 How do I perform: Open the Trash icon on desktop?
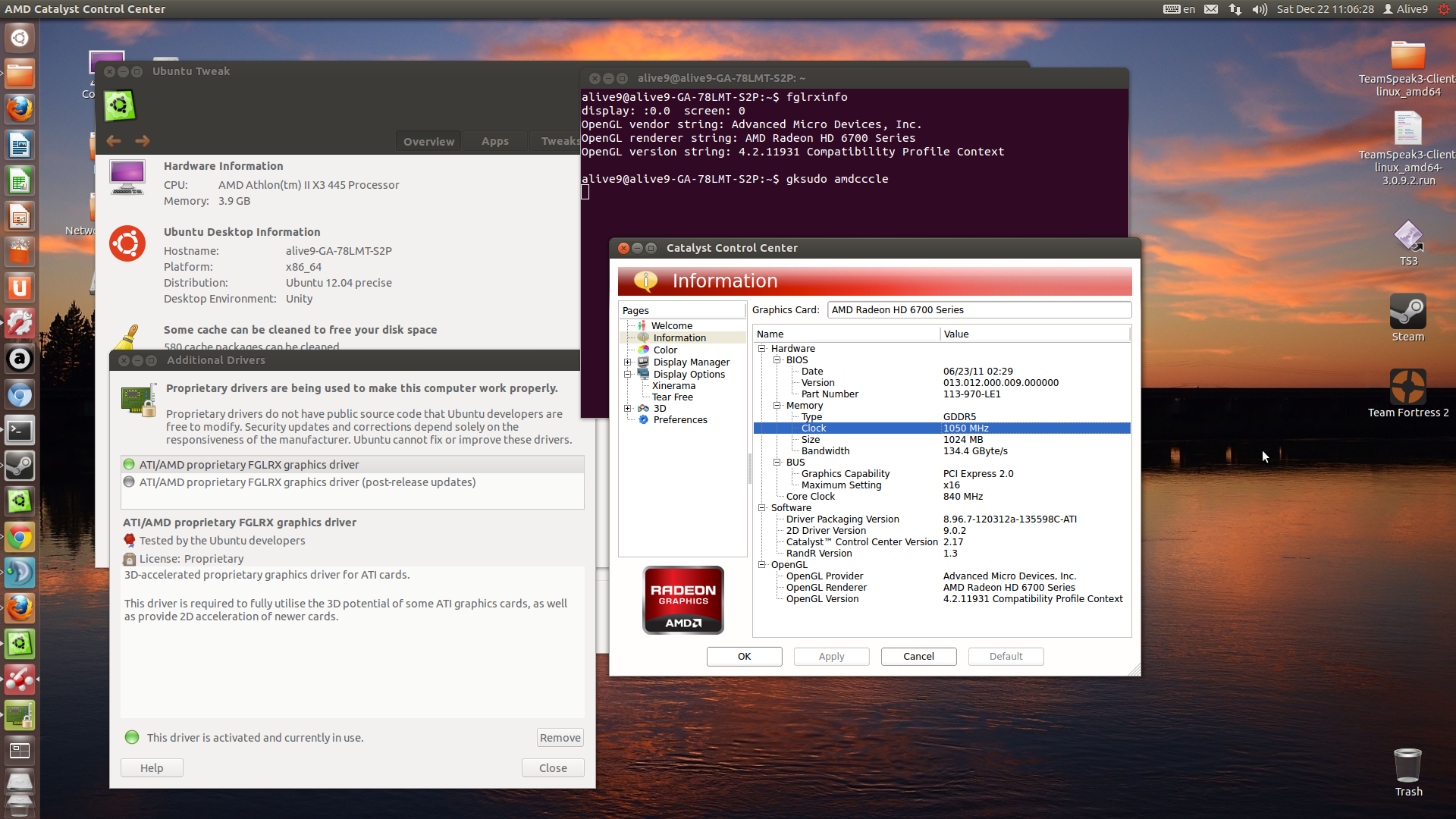[1407, 766]
